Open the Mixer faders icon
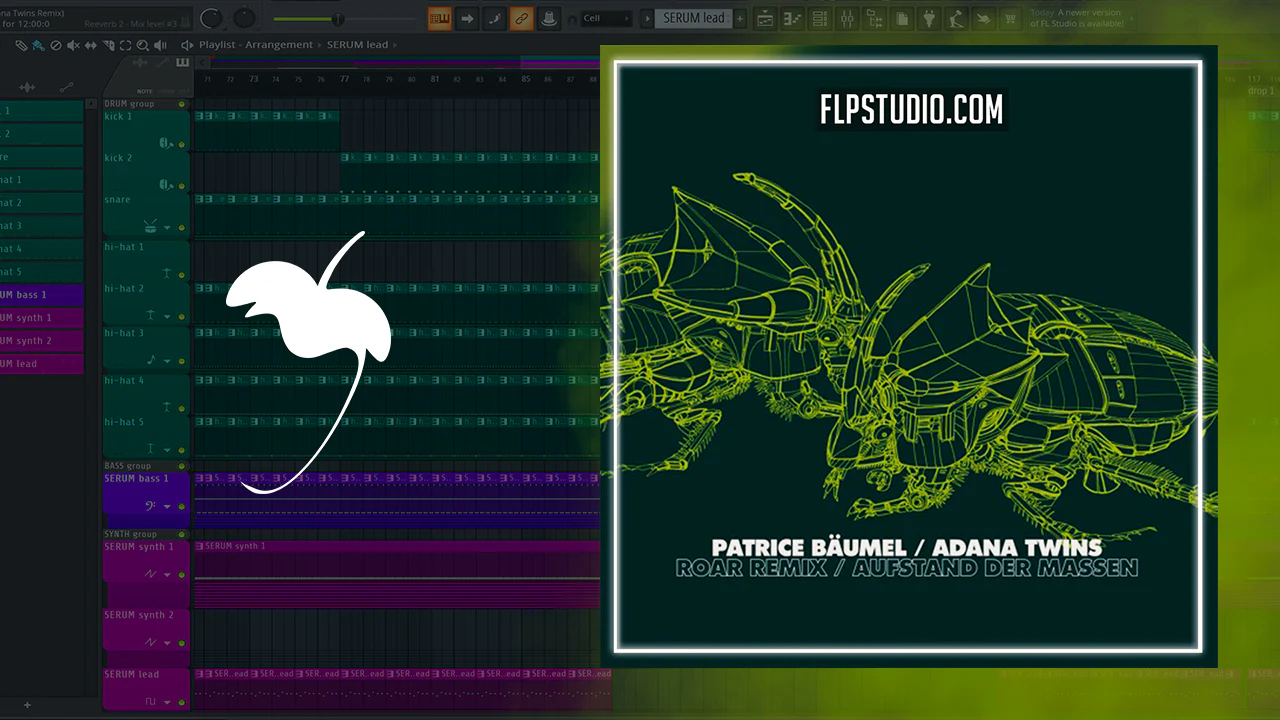The height and width of the screenshot is (720, 1280). (x=847, y=18)
